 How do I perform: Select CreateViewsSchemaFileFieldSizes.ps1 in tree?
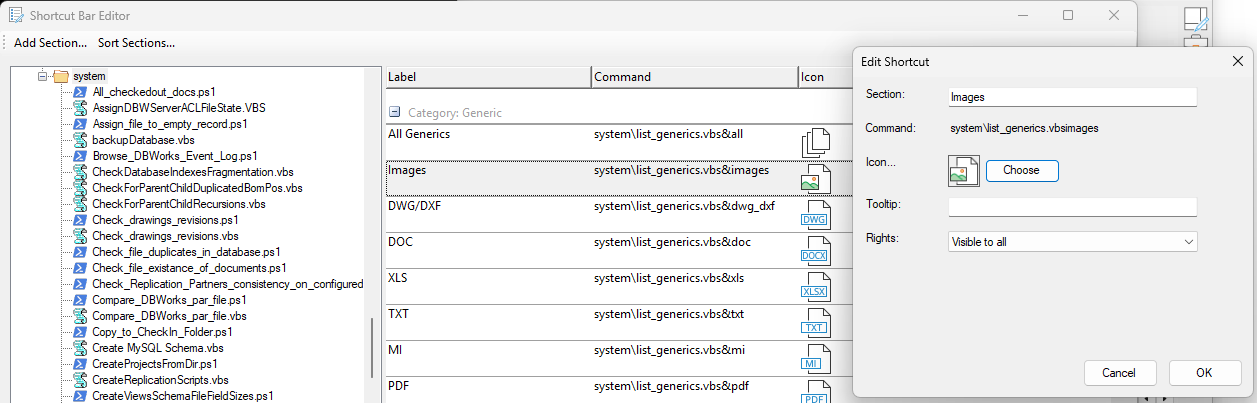coord(182,396)
